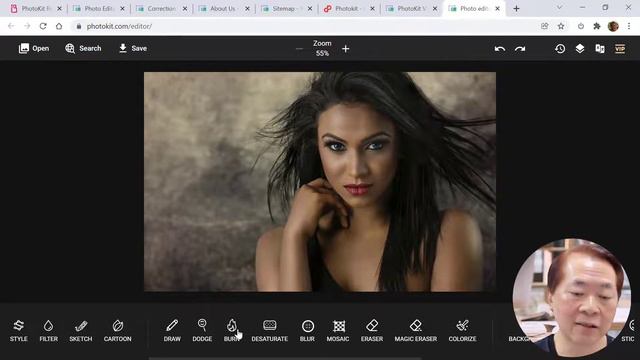This screenshot has width=640, height=360.
Task: Select the Eraser tool
Action: click(x=372, y=331)
